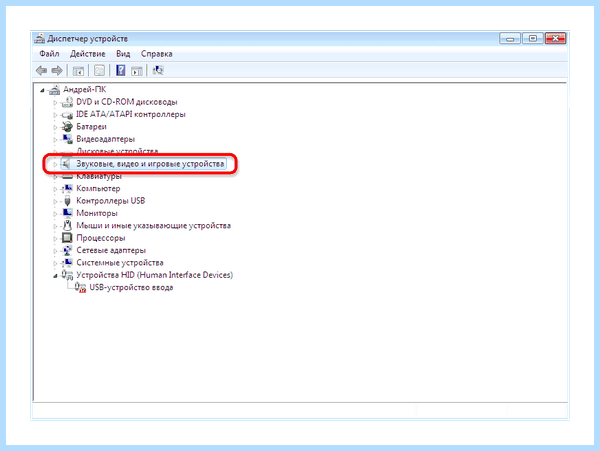Select the Андрей-ПК label
Image resolution: width=600 pixels, height=451 pixels.
tap(85, 90)
